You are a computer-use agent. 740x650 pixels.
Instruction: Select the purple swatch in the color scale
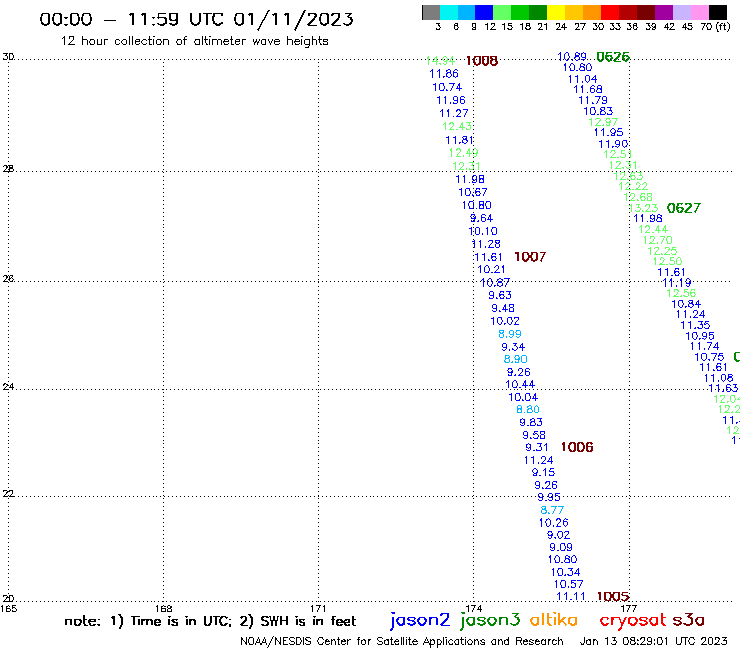(664, 12)
